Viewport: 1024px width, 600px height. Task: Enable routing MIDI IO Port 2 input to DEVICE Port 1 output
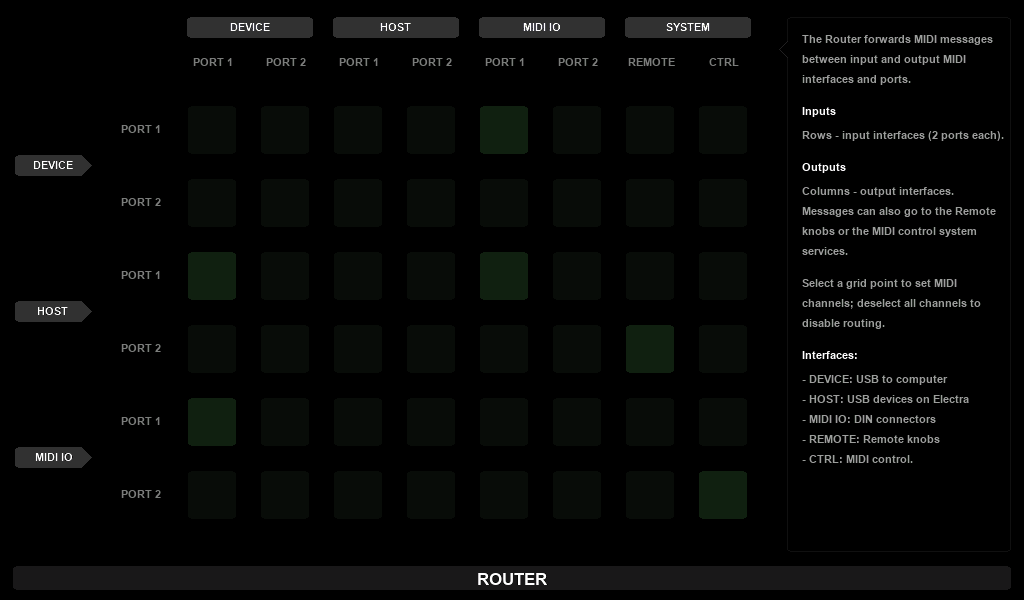click(x=212, y=496)
